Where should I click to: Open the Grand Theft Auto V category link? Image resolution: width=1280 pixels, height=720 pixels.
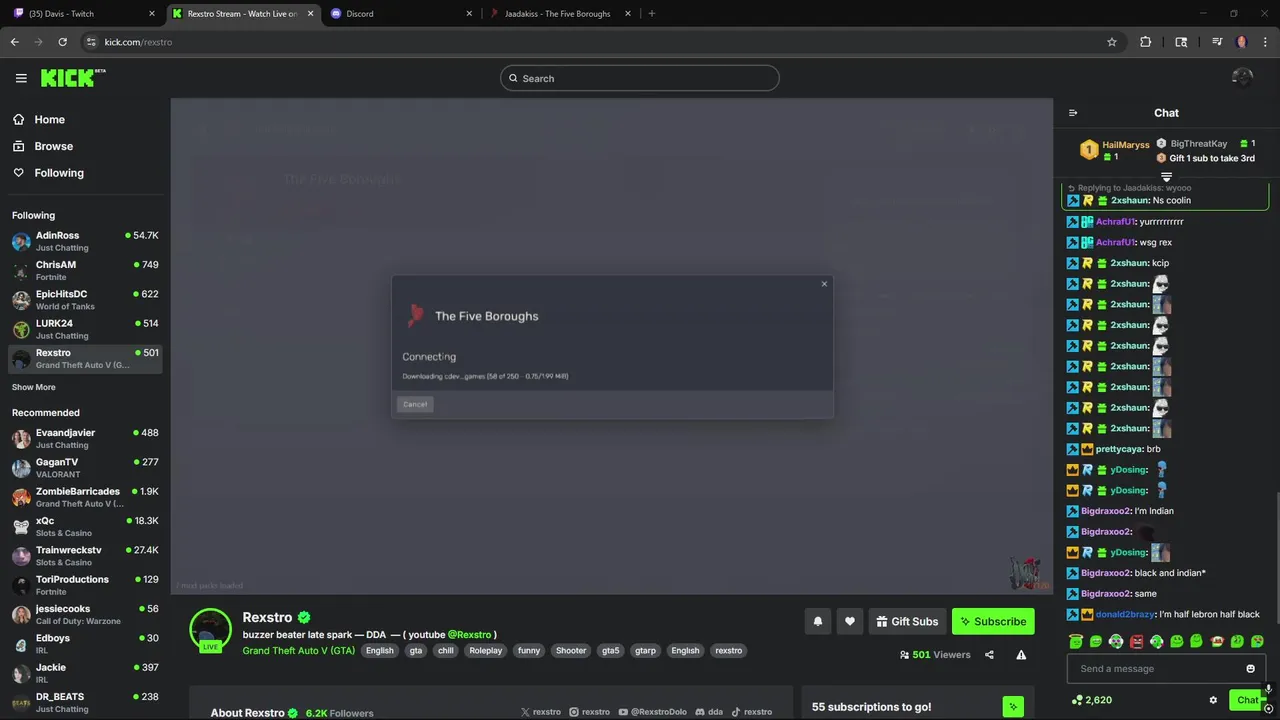click(x=298, y=650)
